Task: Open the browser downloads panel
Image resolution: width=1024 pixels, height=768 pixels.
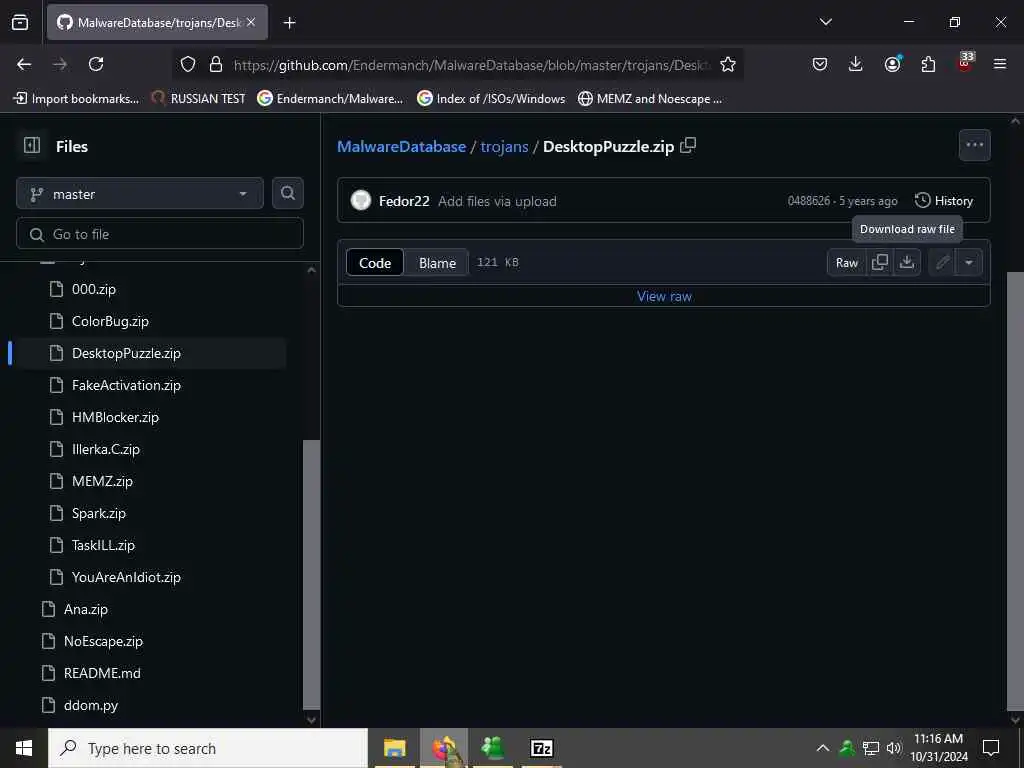Action: (856, 64)
